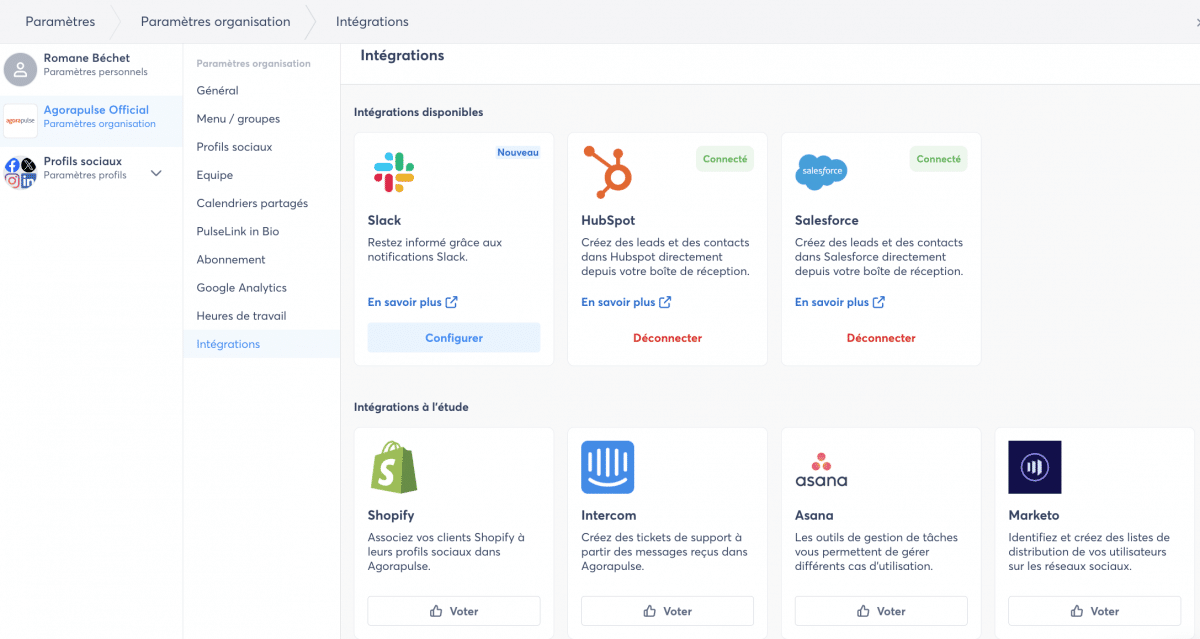Open the Google Analytics settings item
This screenshot has height=639, width=1200.
pos(241,288)
